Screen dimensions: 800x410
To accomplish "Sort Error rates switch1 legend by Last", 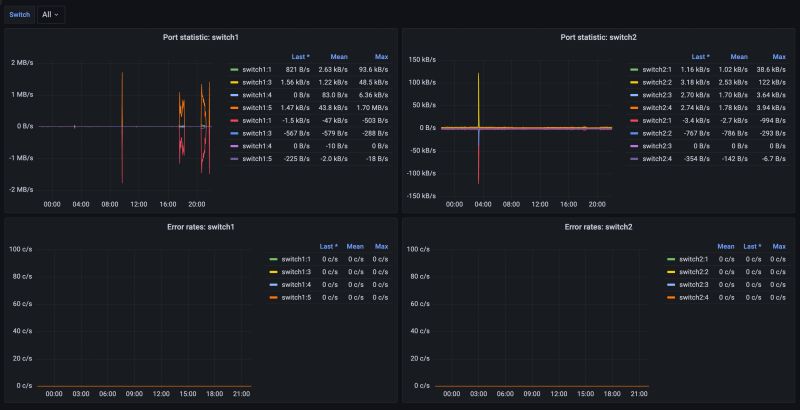I will click(329, 247).
